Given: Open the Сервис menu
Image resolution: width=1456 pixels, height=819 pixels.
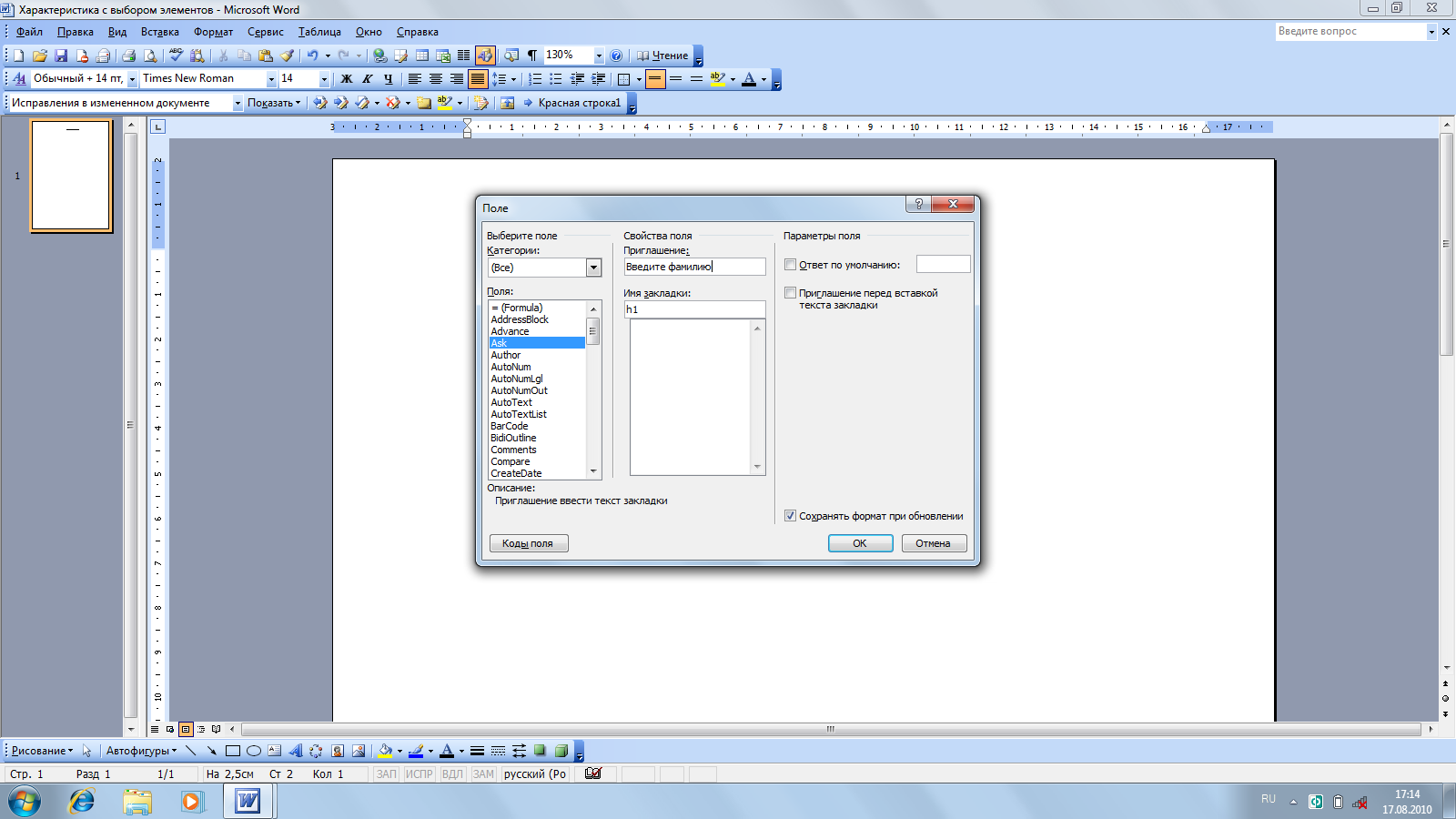Looking at the screenshot, I should point(266,32).
